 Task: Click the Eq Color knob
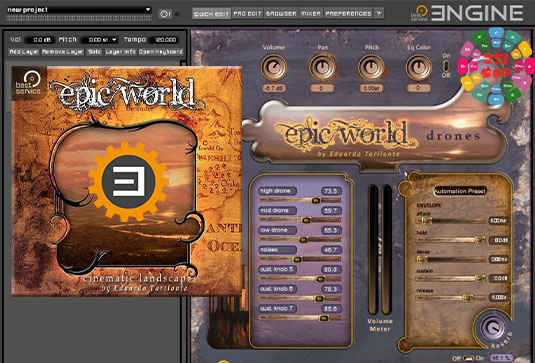pyautogui.click(x=419, y=67)
